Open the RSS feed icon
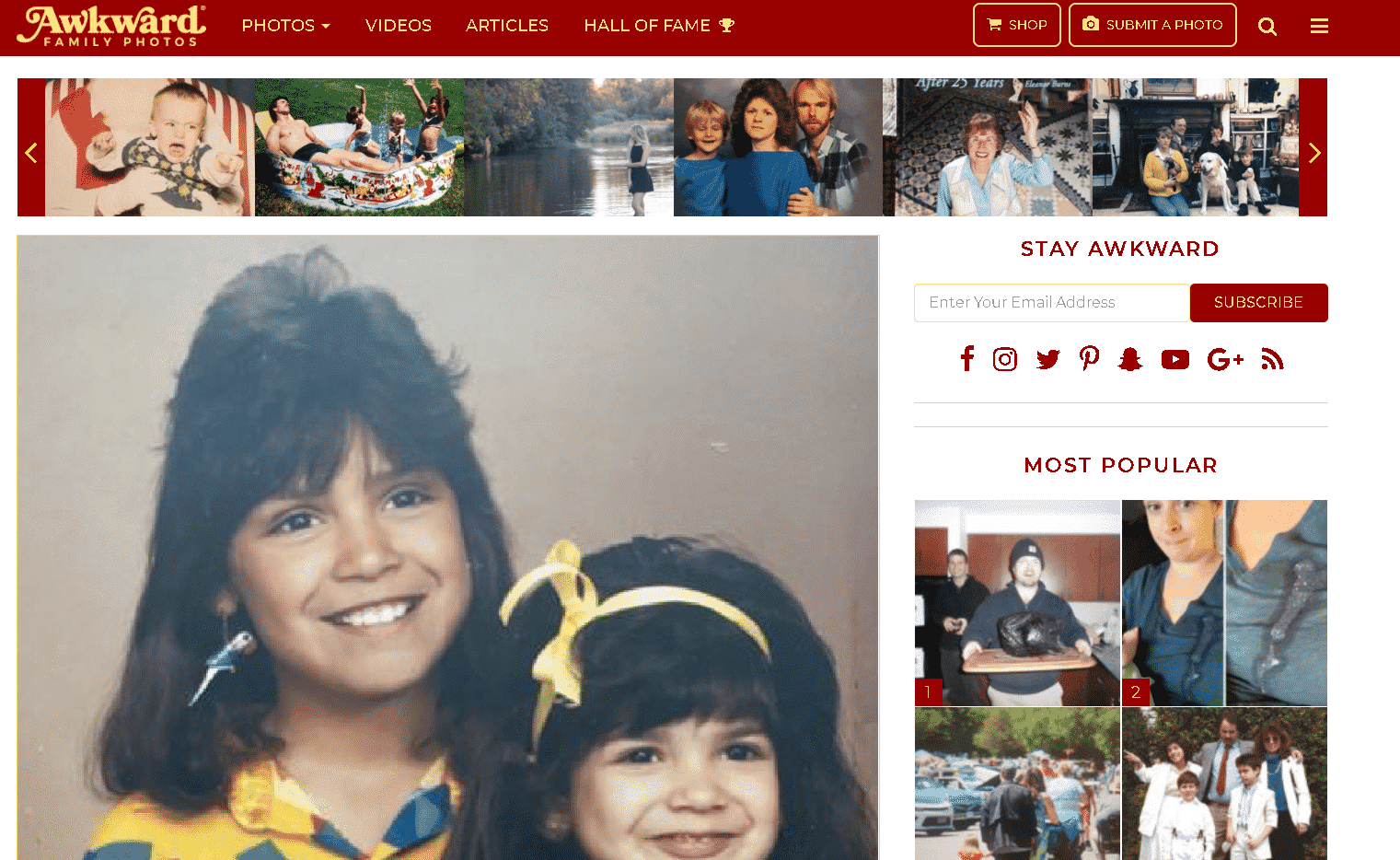 click(x=1272, y=359)
